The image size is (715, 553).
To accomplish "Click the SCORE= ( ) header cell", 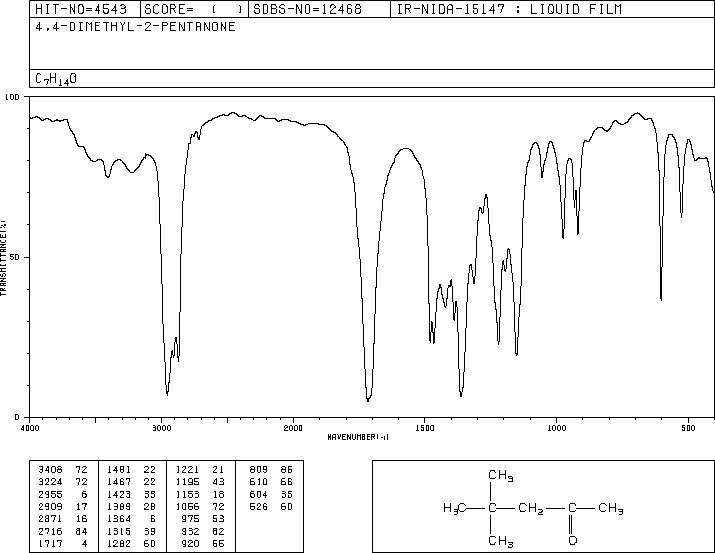I will (x=194, y=9).
